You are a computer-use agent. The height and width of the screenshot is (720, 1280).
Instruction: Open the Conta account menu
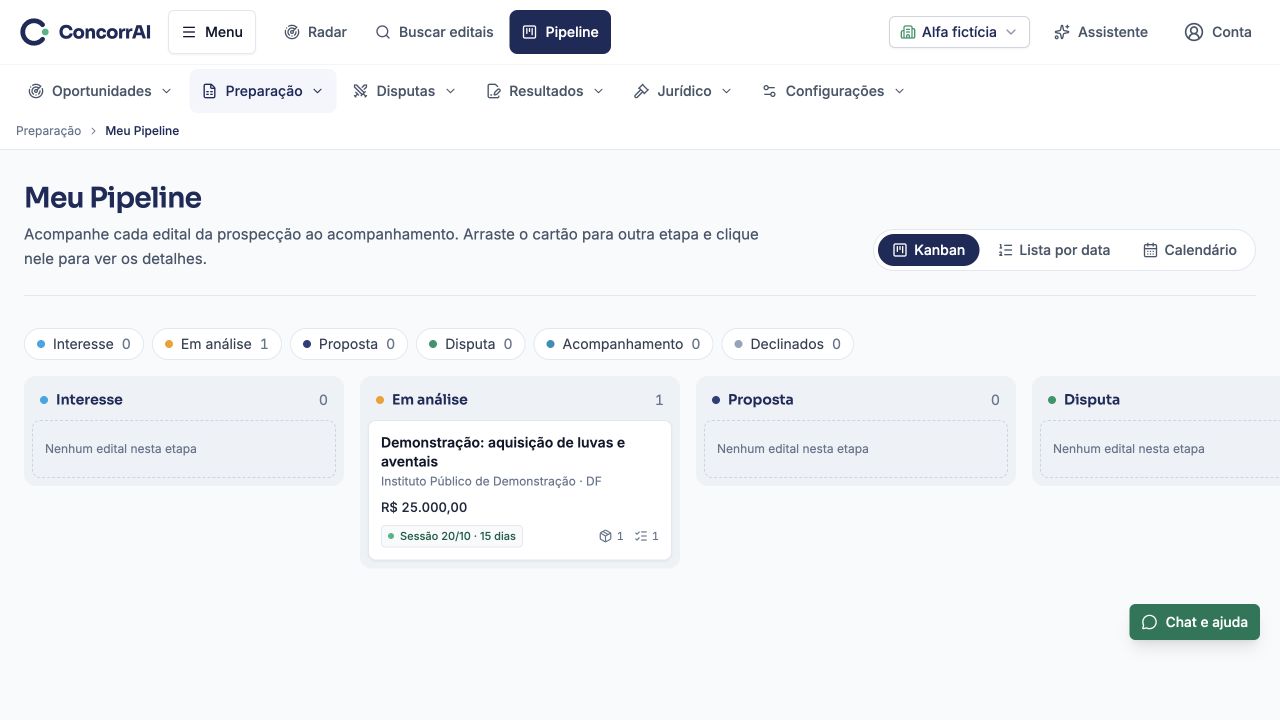[1218, 32]
